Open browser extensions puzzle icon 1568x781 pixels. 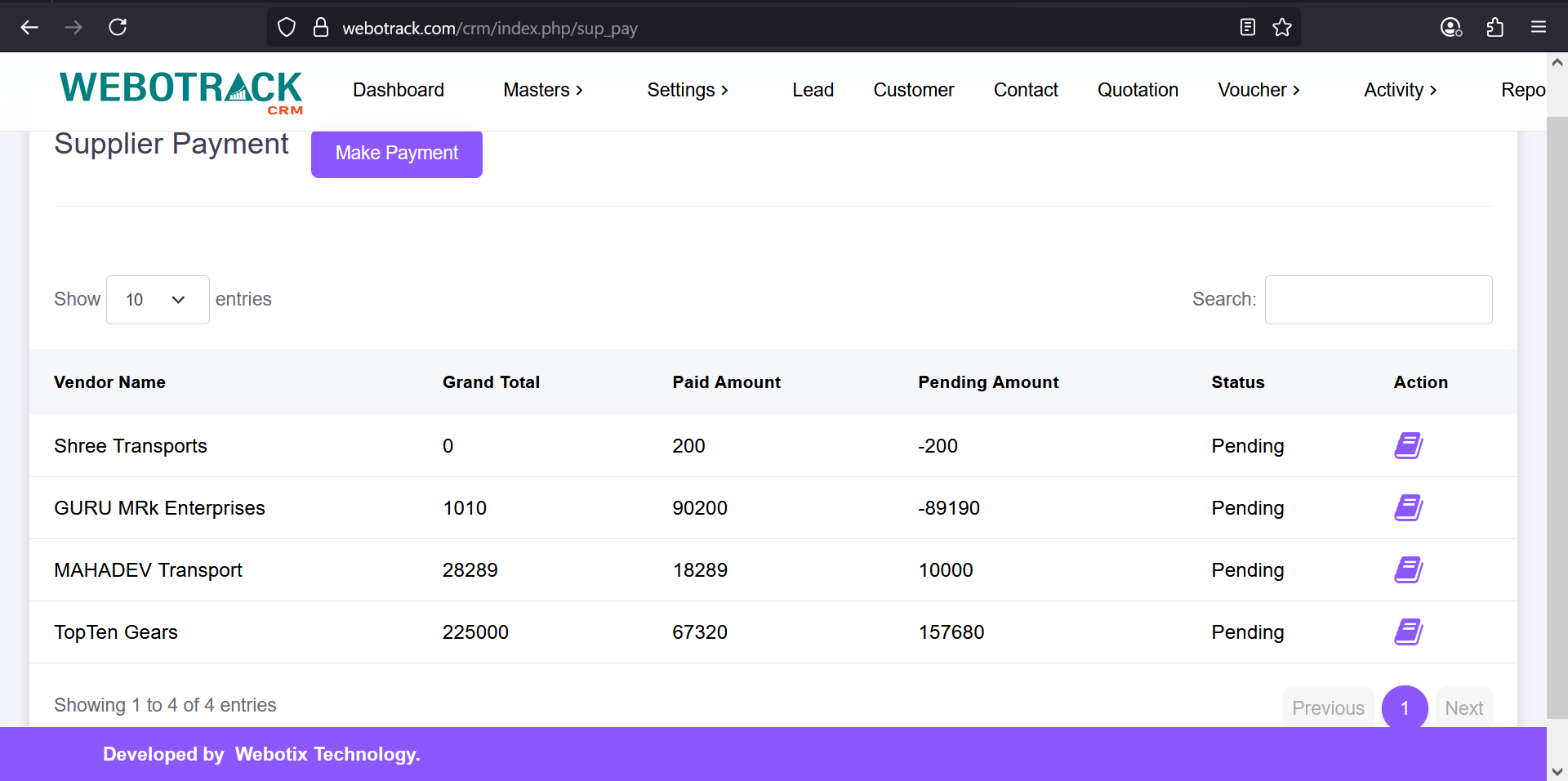(x=1494, y=28)
